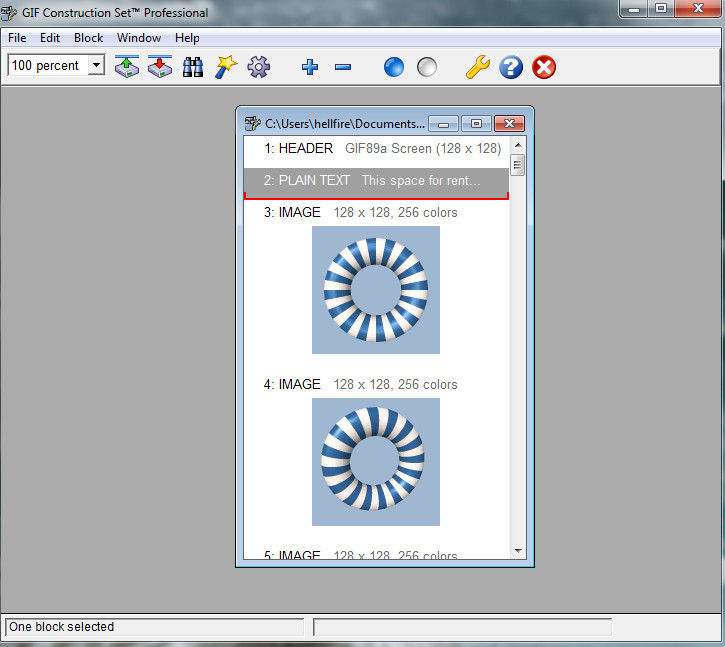The image size is (725, 647).
Task: Select the 3: IMAGE block label
Action: pos(292,212)
